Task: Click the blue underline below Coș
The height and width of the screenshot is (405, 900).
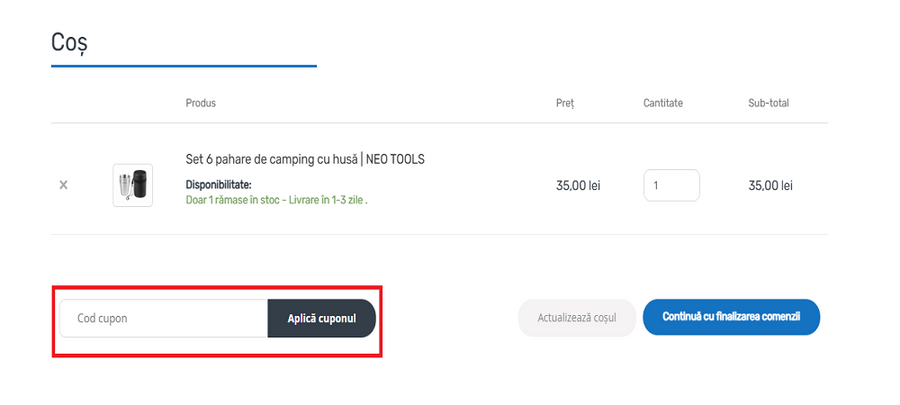Action: point(184,66)
